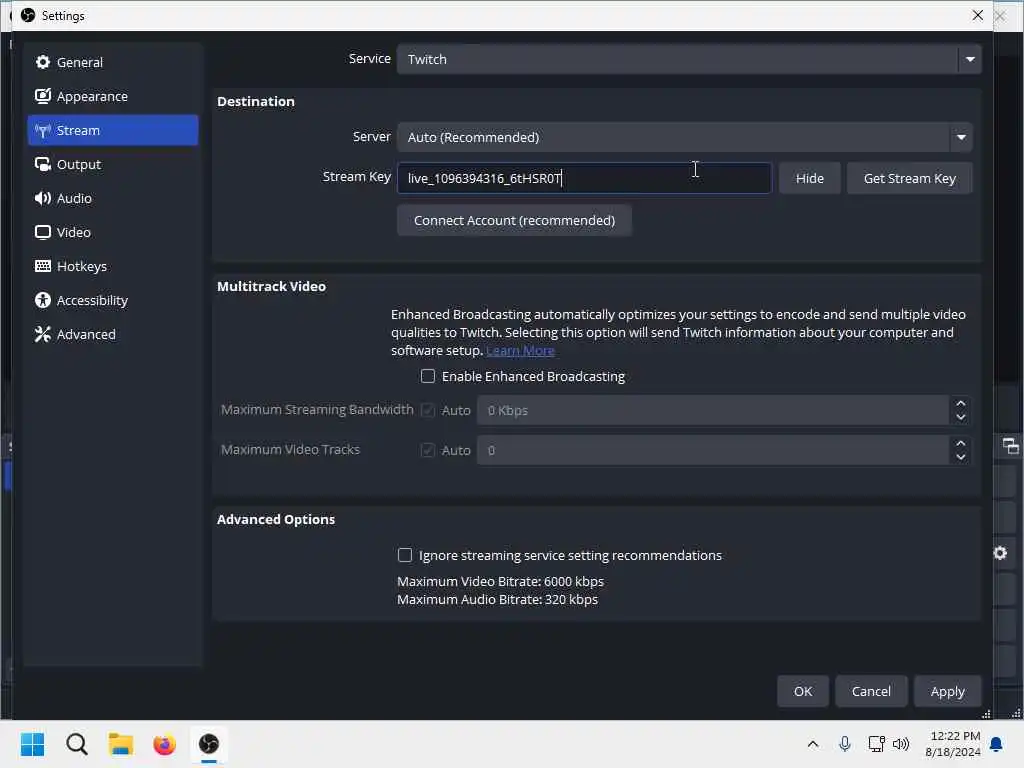Click the Service dropdown arrow
The image size is (1024, 768).
click(970, 59)
